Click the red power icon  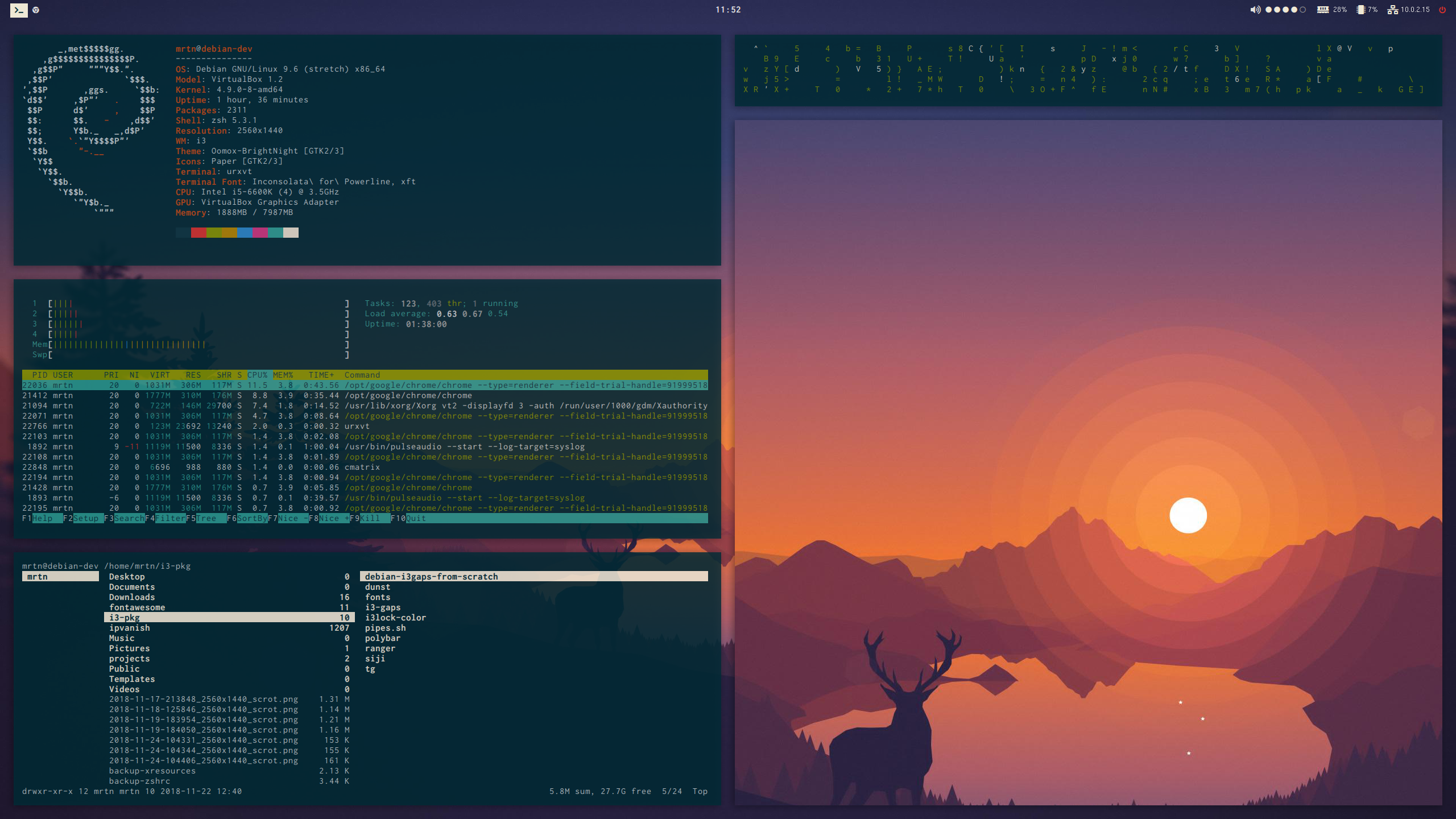pos(1442,10)
